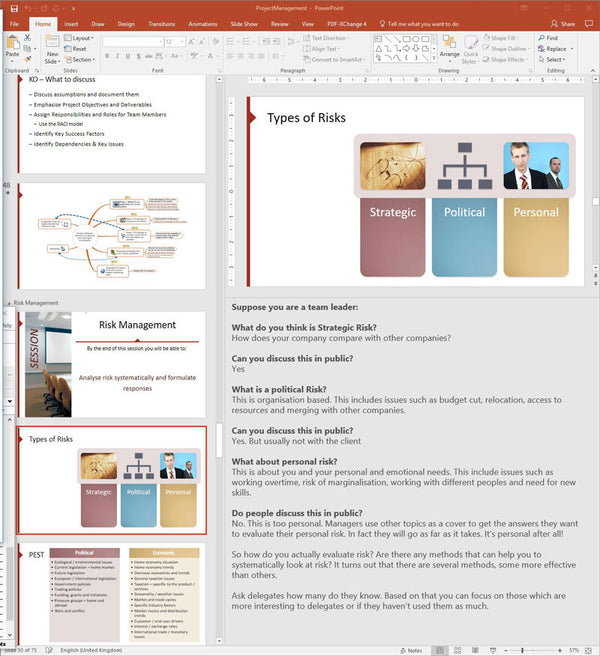Click the Copy icon in Clipboard group
600x656 pixels.
tap(27, 49)
